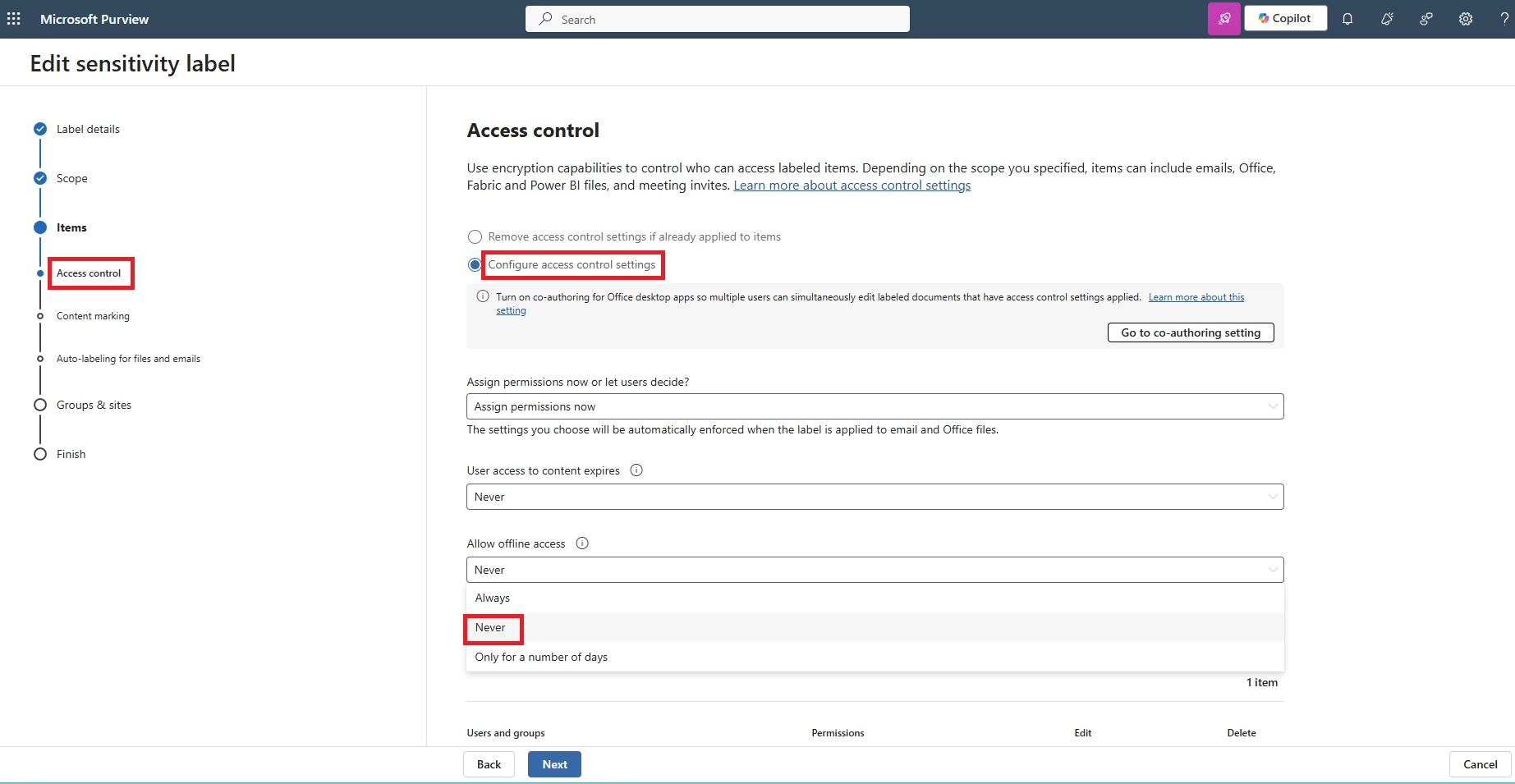Go to Auto-labeling for files and emails
The width and height of the screenshot is (1515, 784).
coord(128,359)
